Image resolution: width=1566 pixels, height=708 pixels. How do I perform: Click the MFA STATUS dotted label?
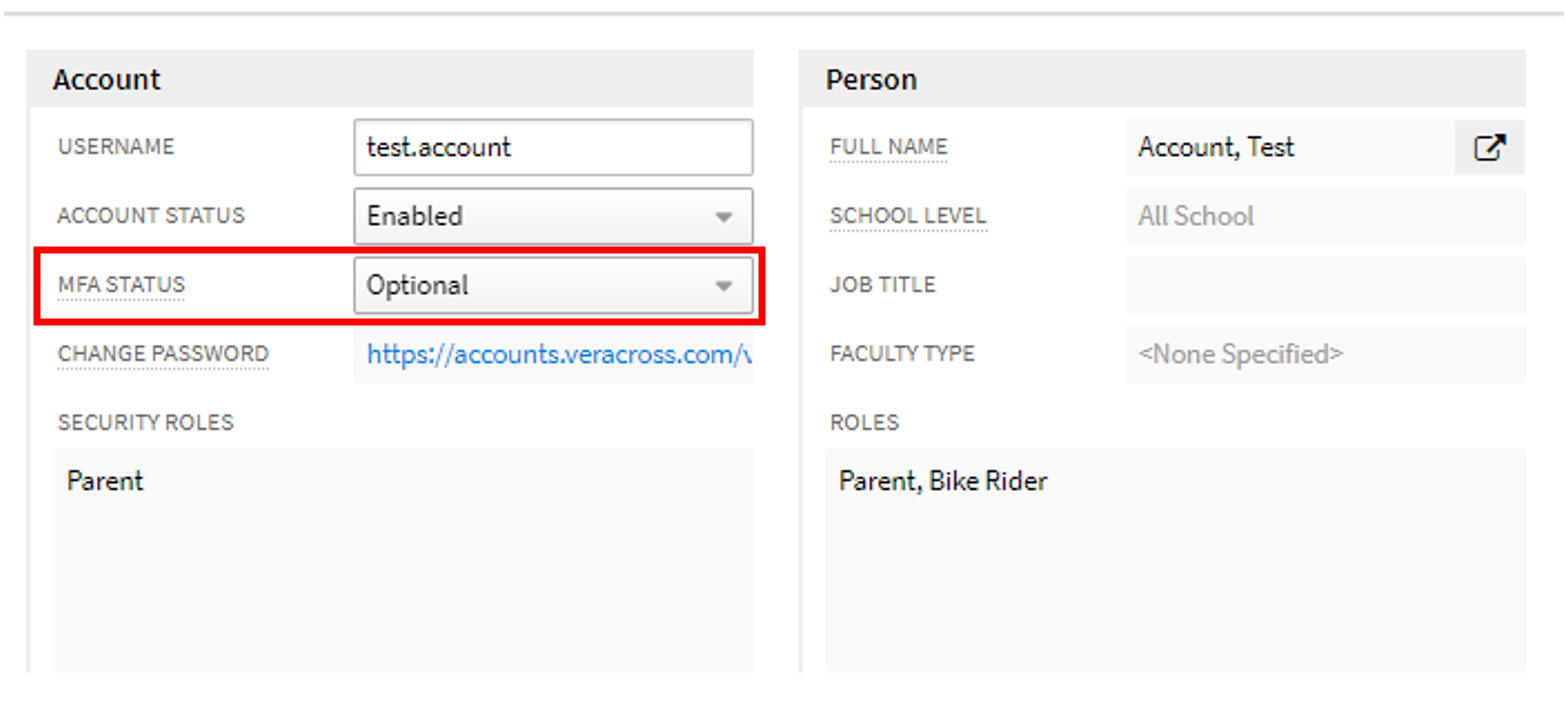(x=120, y=285)
